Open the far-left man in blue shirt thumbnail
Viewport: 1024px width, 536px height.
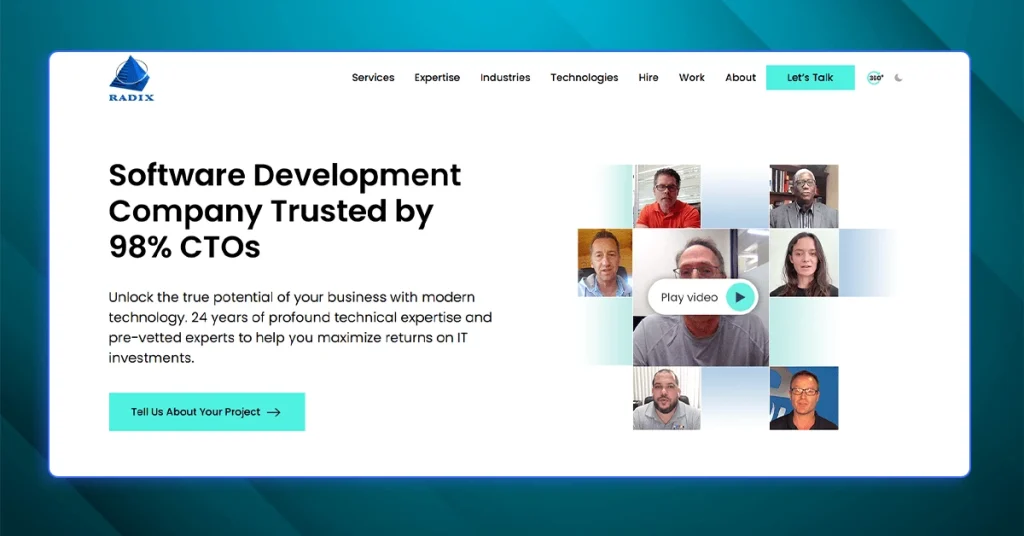click(x=604, y=263)
